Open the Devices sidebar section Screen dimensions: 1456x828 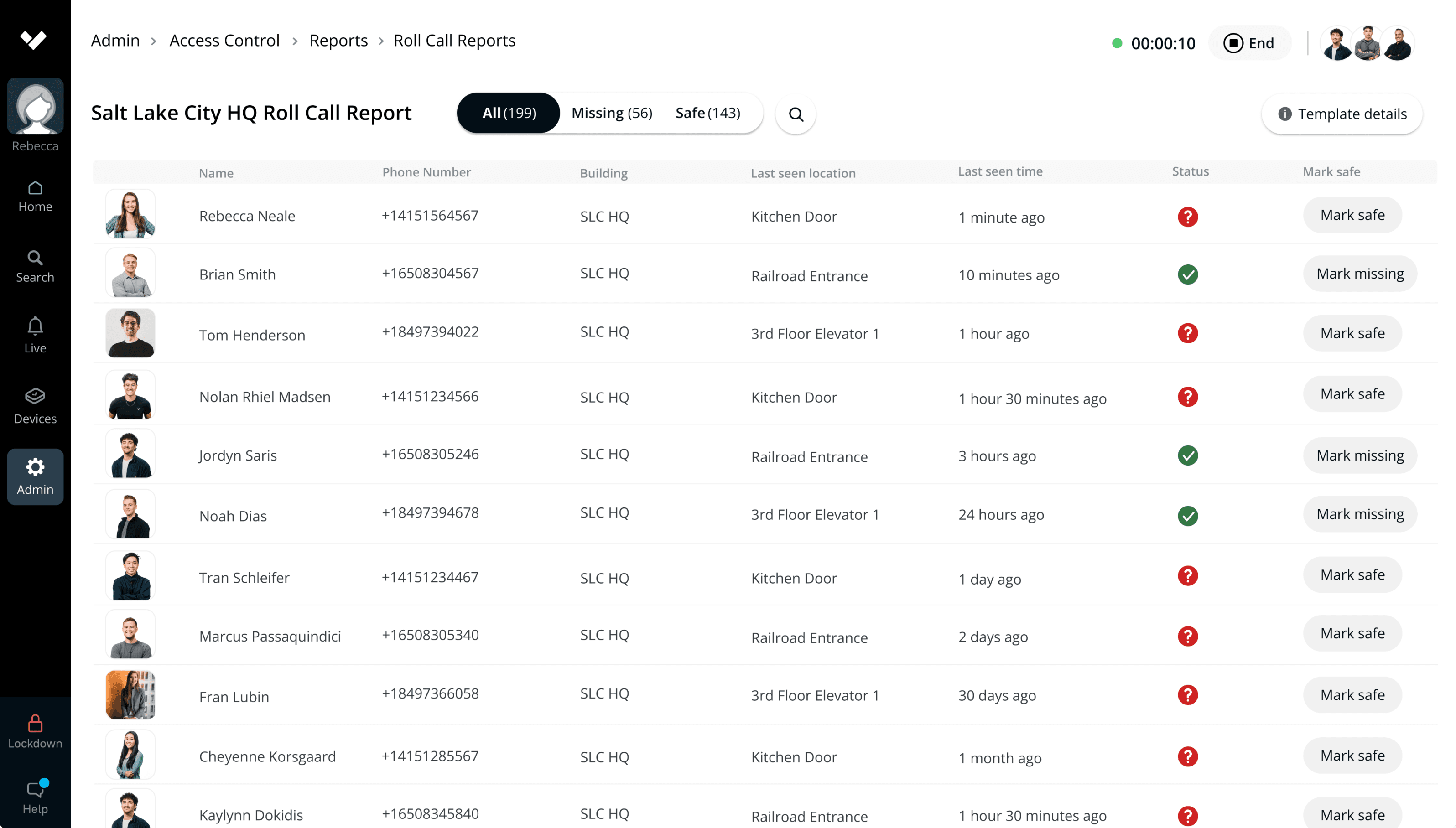pyautogui.click(x=35, y=406)
